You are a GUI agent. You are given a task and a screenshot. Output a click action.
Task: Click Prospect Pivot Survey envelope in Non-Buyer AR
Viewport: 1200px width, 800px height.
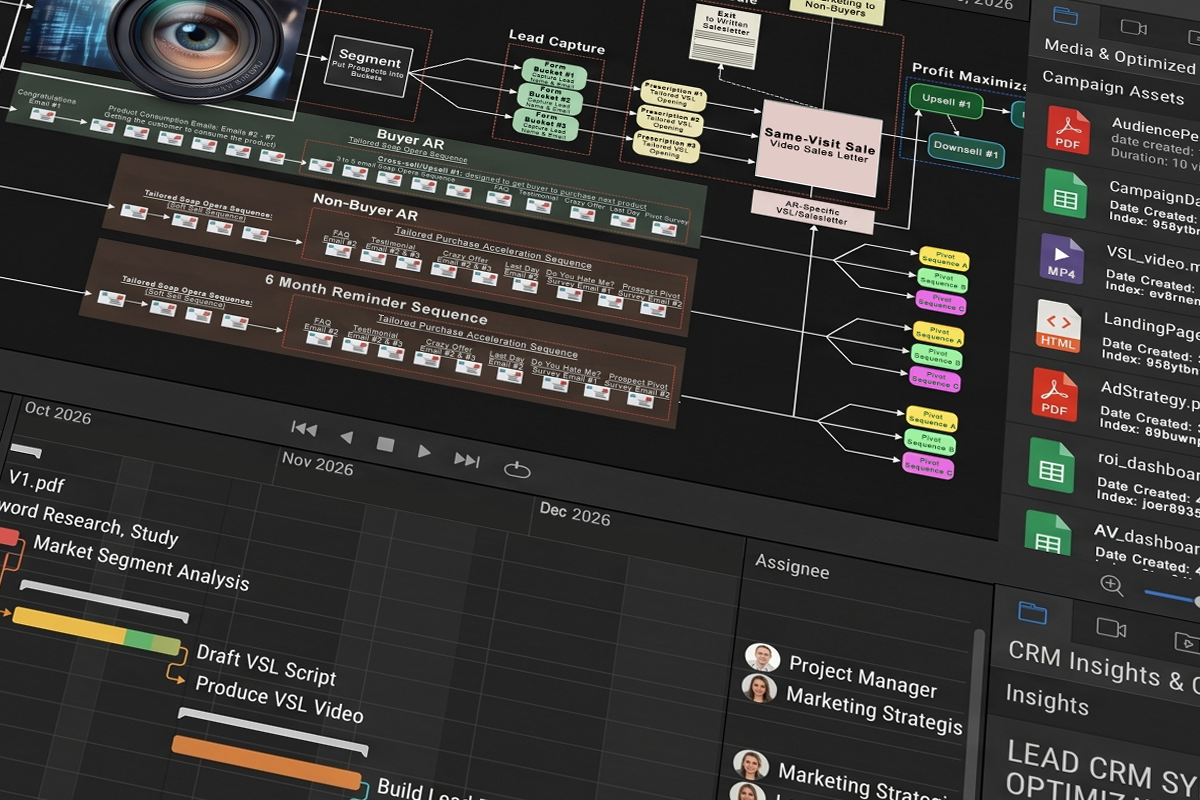tap(653, 309)
